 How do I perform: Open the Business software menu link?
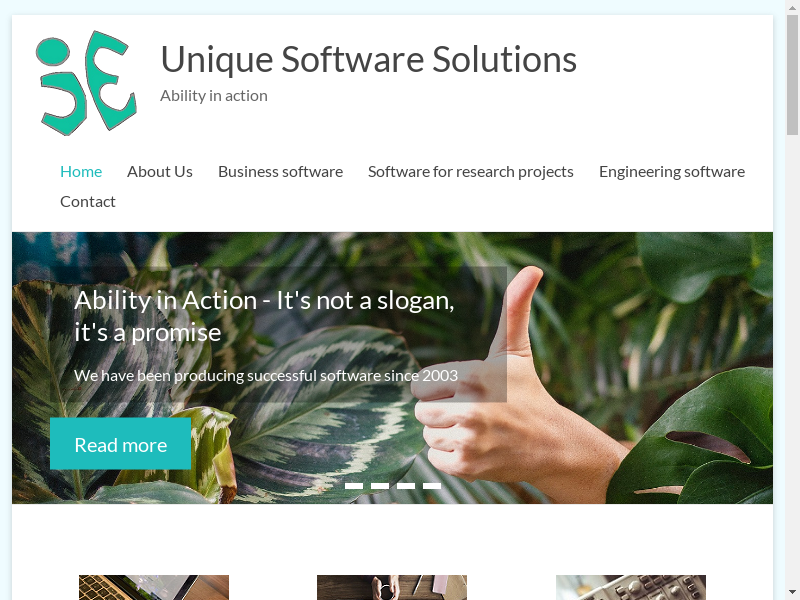coord(280,171)
